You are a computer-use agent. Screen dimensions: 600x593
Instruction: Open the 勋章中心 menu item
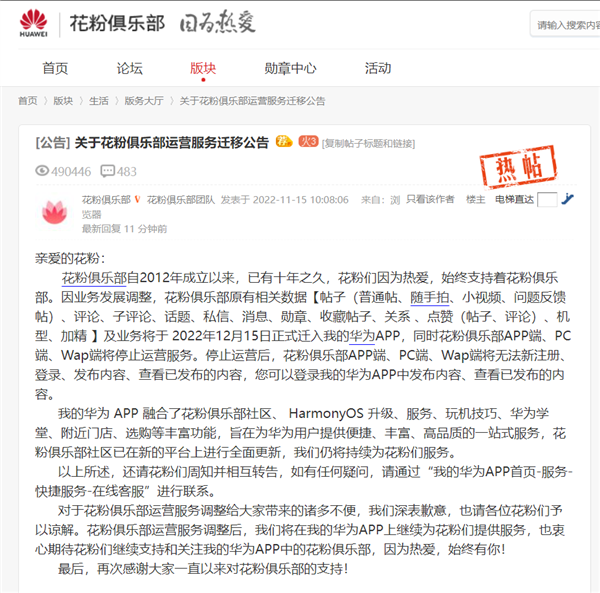click(290, 68)
